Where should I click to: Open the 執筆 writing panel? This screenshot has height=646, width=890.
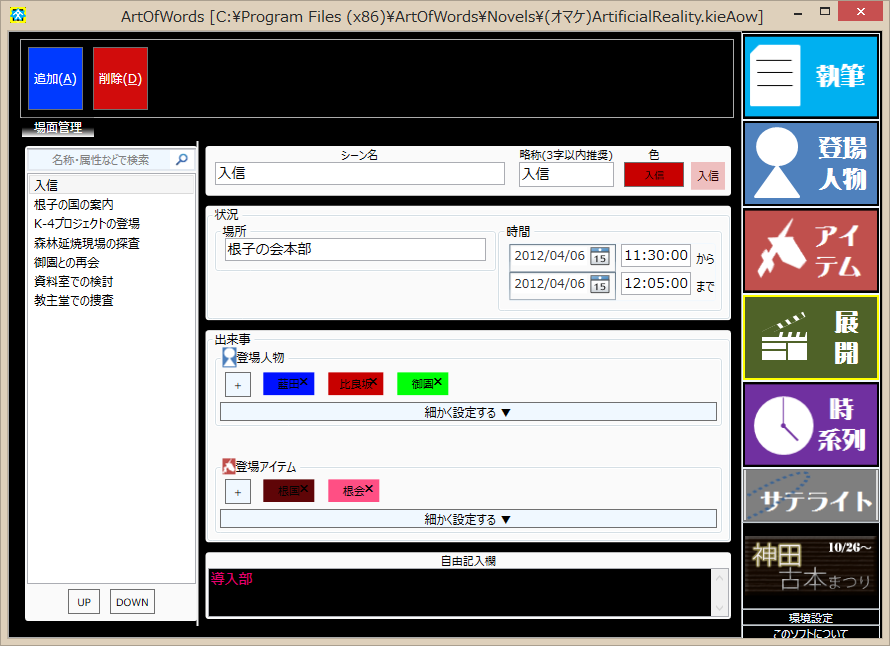[810, 76]
